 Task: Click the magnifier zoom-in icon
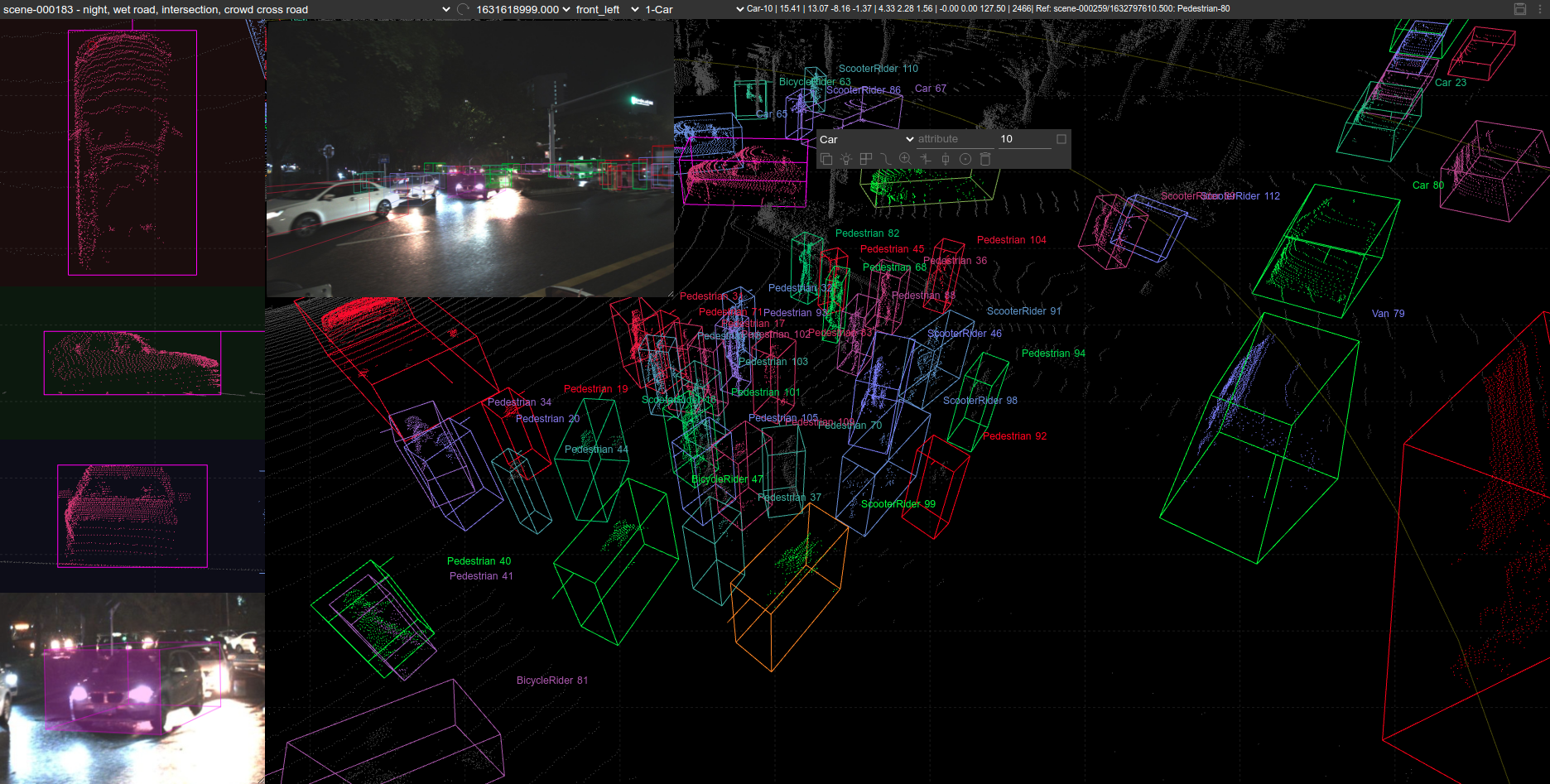pos(905,159)
